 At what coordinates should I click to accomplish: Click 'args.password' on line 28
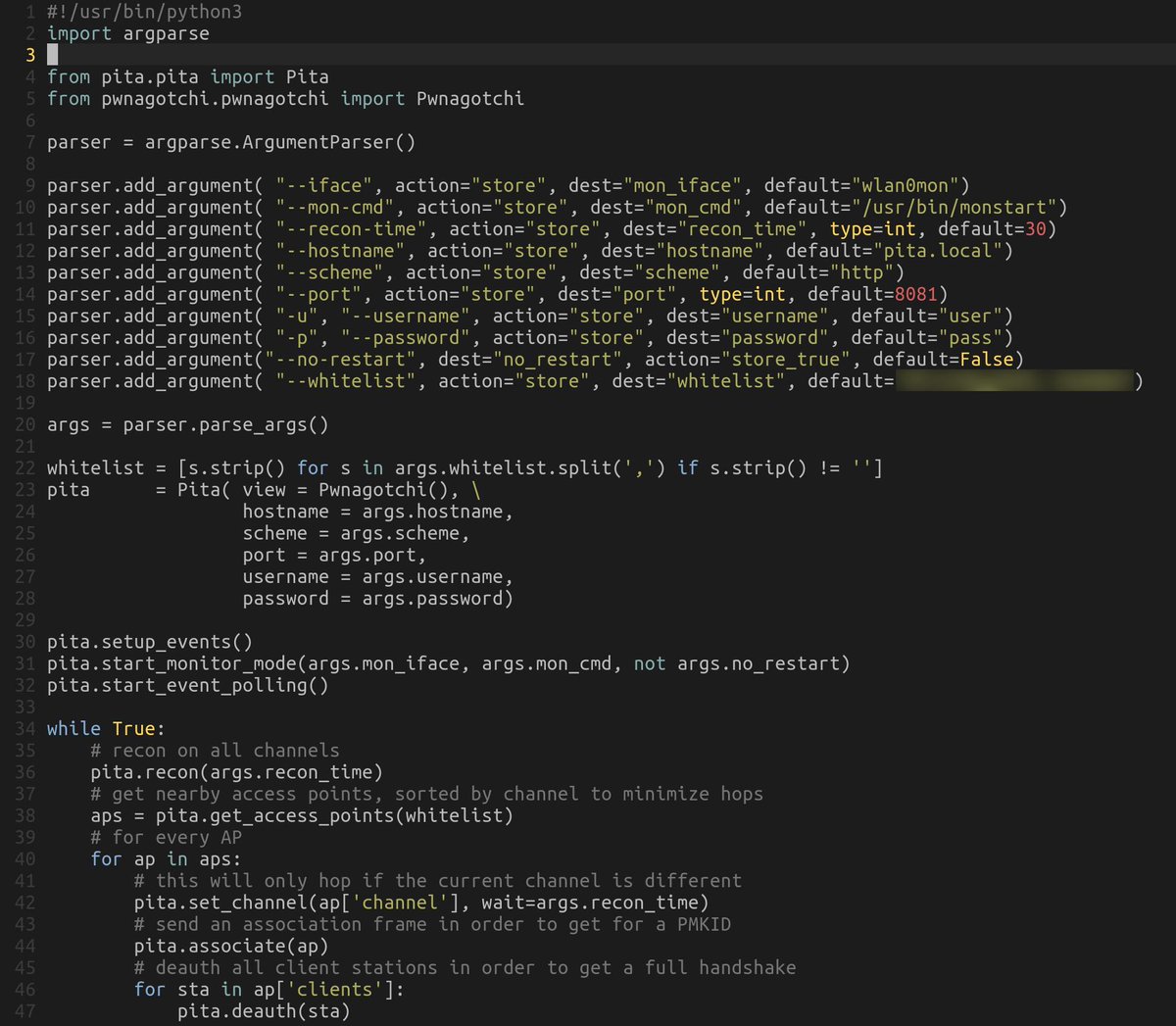432,598
